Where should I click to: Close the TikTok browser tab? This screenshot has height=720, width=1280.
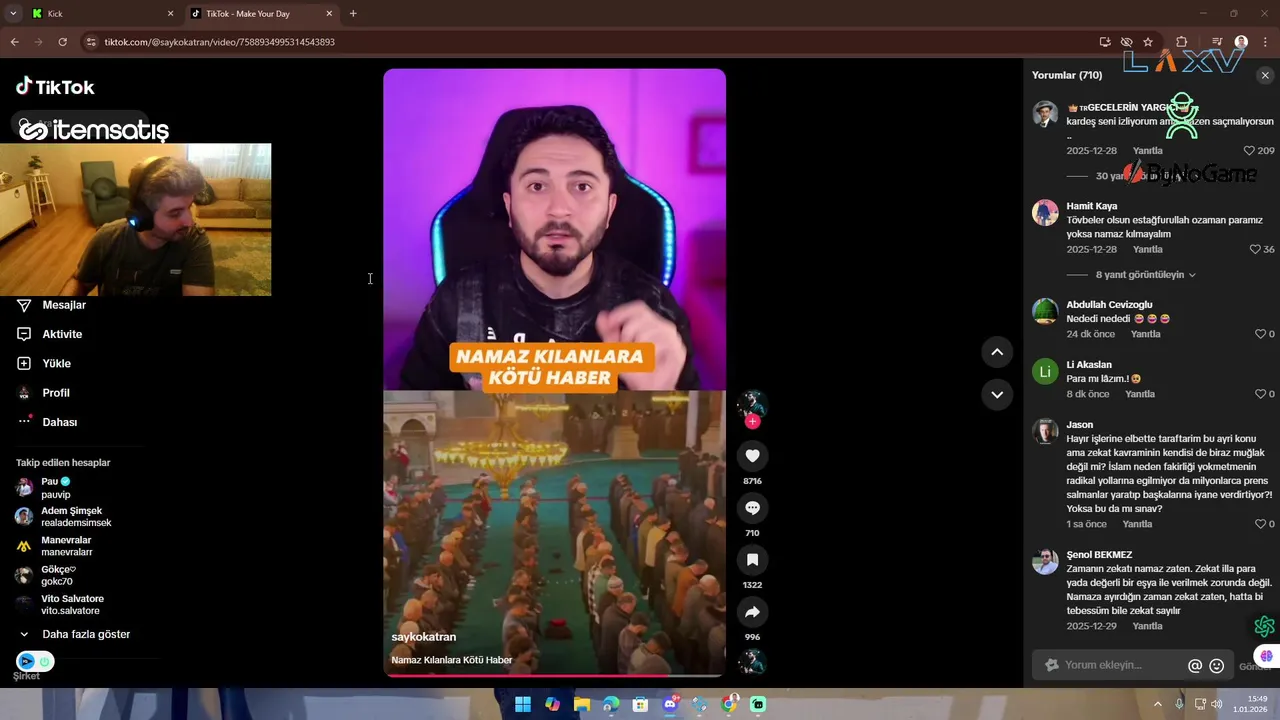click(330, 14)
